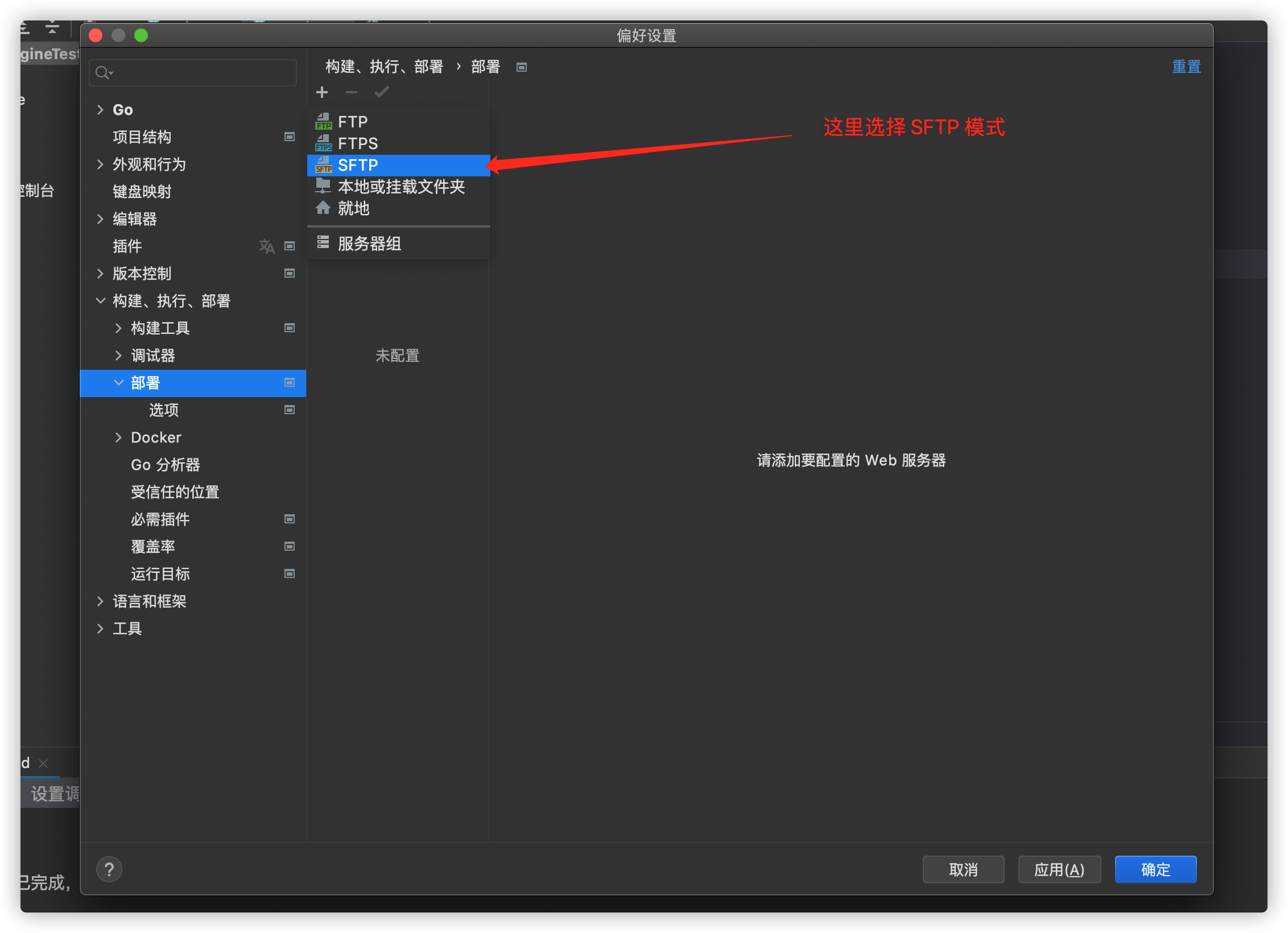The width and height of the screenshot is (1288, 933).
Task: Click the plus add server icon
Action: tap(322, 92)
